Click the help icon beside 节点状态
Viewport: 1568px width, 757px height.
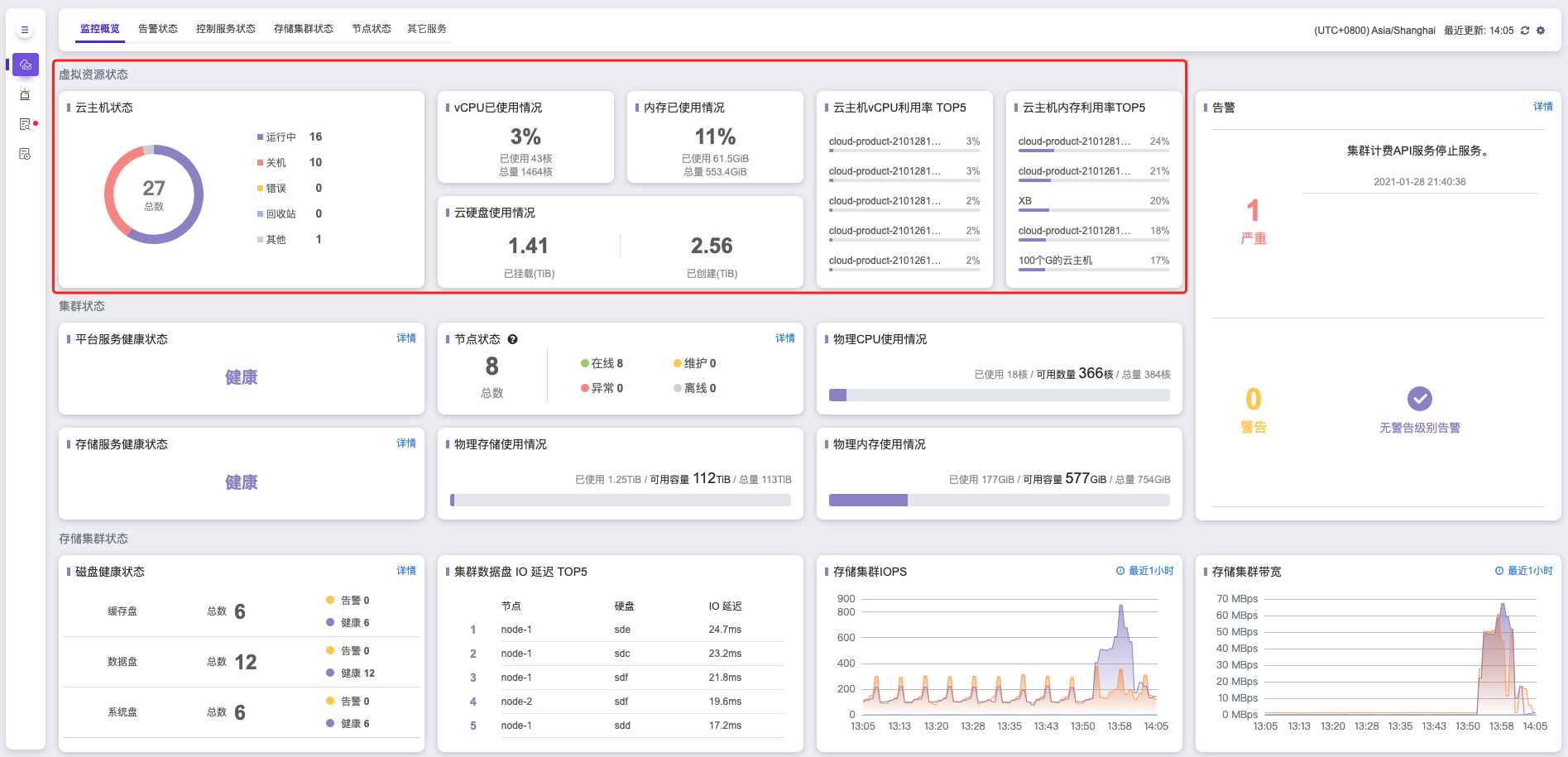click(x=512, y=339)
